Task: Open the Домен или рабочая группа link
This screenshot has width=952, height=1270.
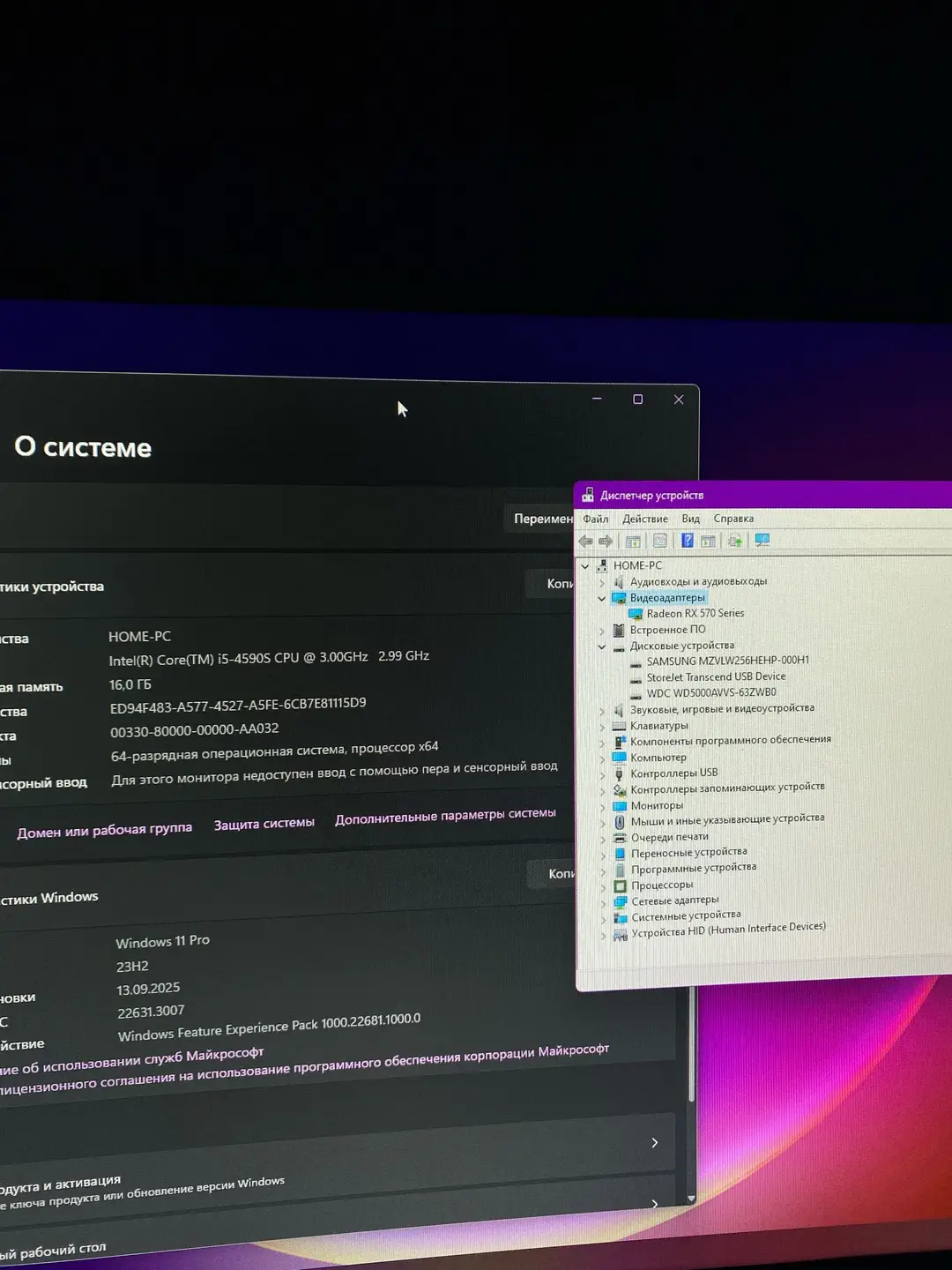Action: (105, 830)
